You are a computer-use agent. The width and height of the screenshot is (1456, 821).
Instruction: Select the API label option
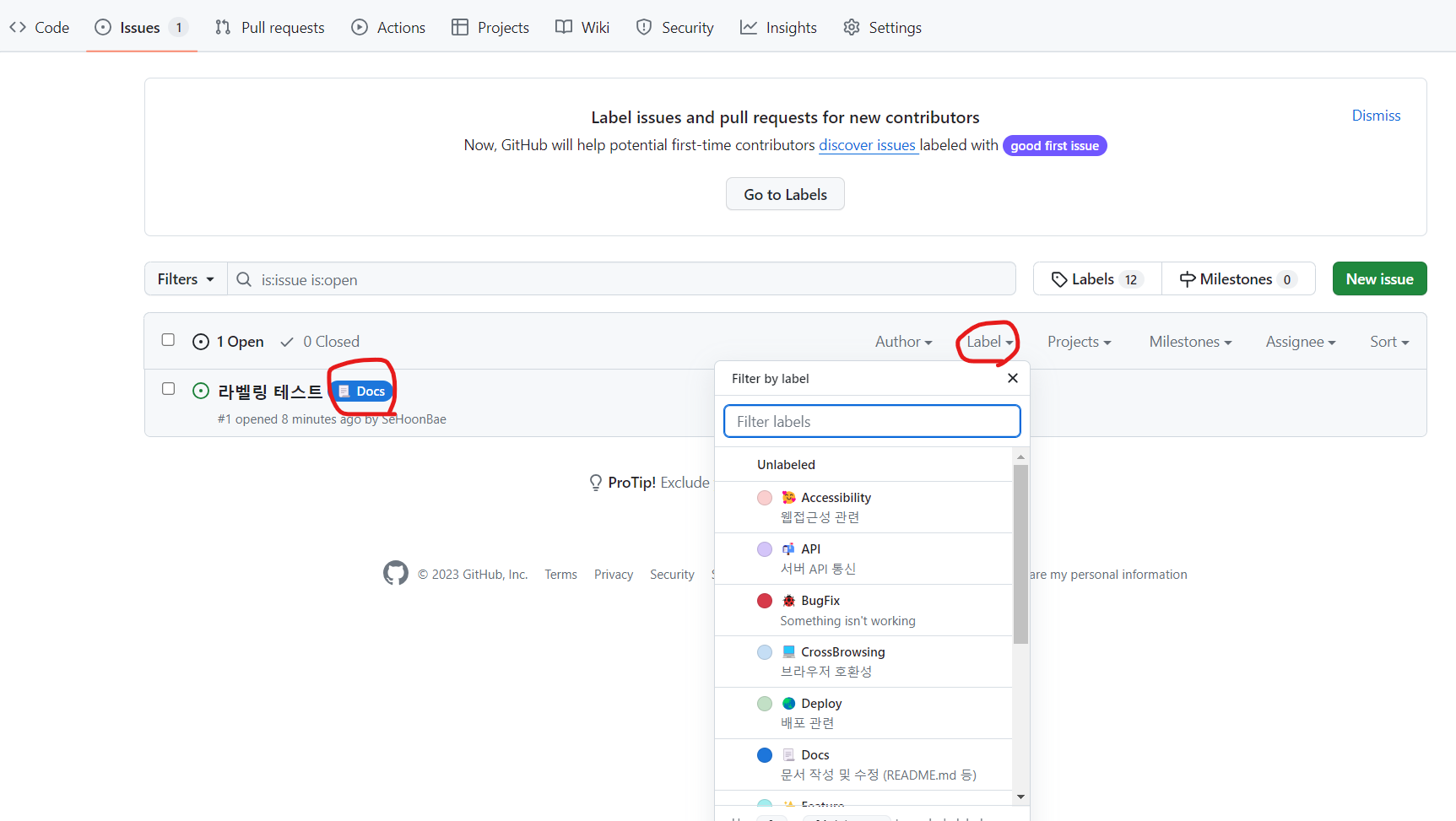coord(863,559)
